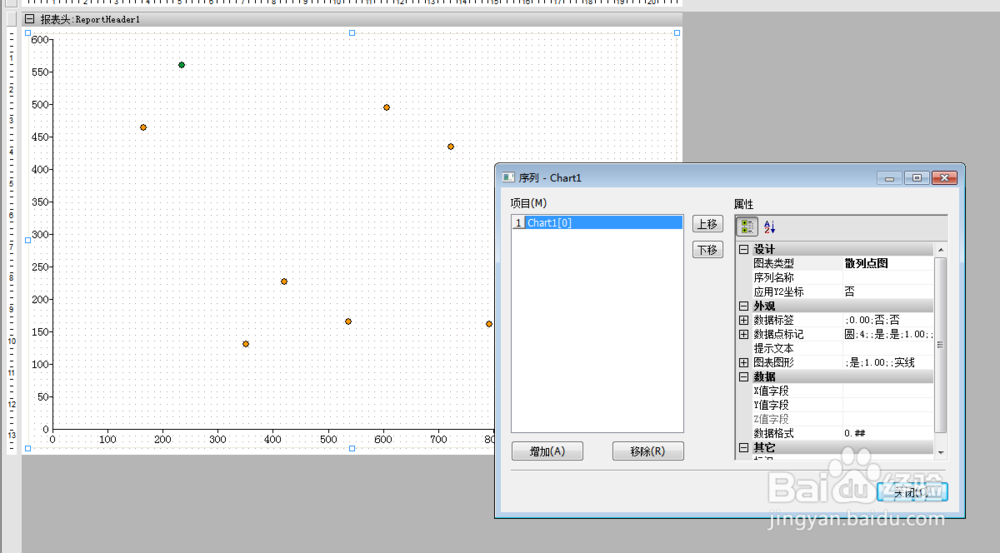Click the top-left chart selection handle
Viewport: 1000px width, 553px height.
point(28,33)
